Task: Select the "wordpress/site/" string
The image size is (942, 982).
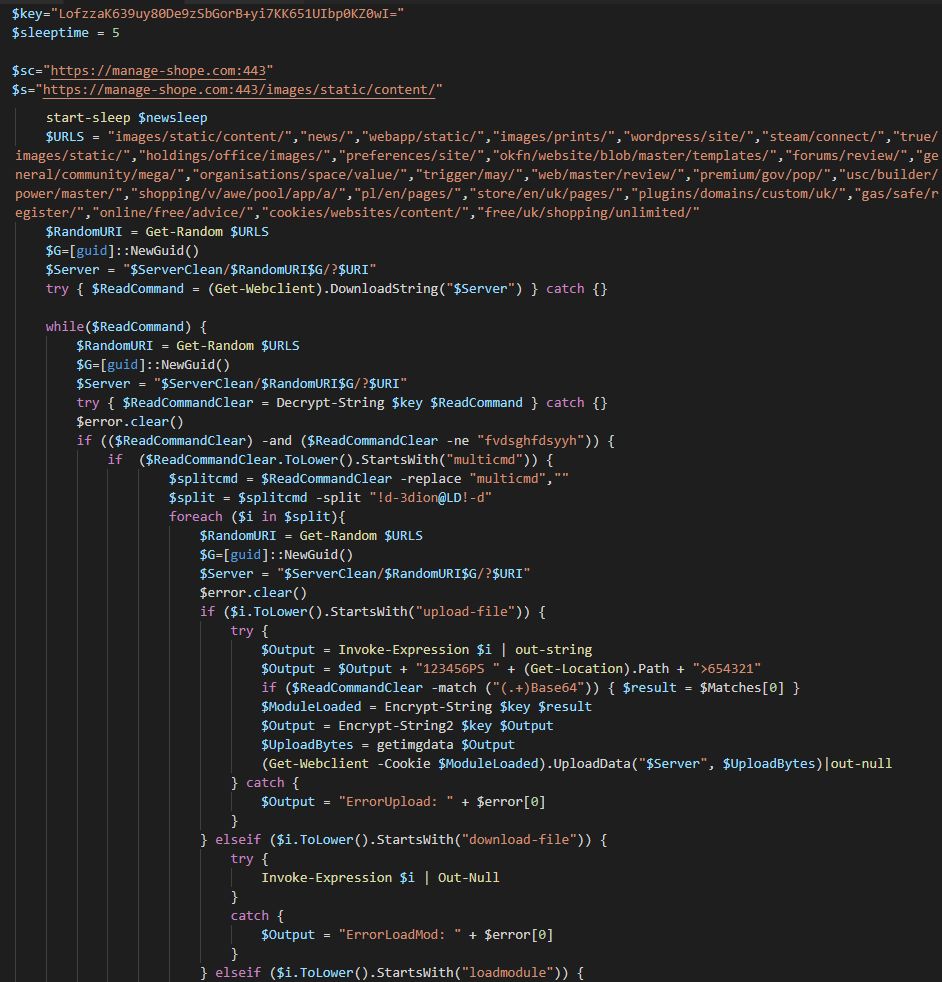Action: point(691,137)
